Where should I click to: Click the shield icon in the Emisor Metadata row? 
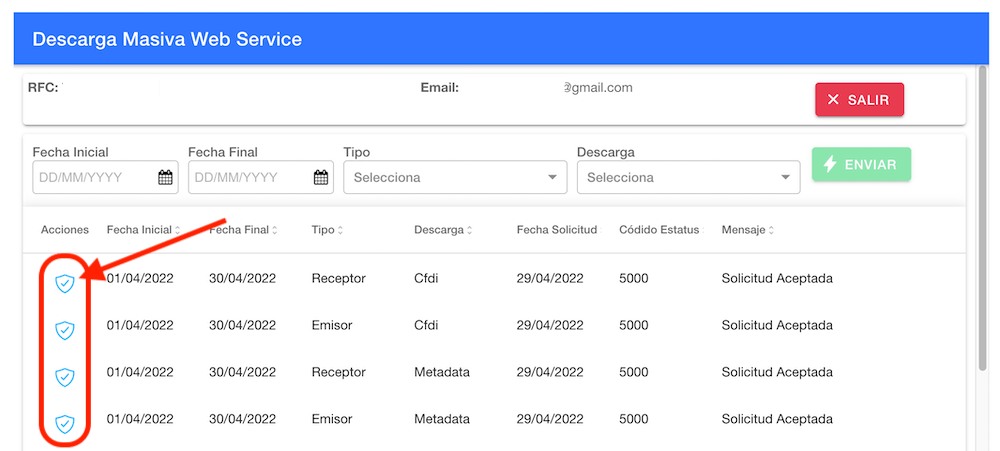coord(65,424)
